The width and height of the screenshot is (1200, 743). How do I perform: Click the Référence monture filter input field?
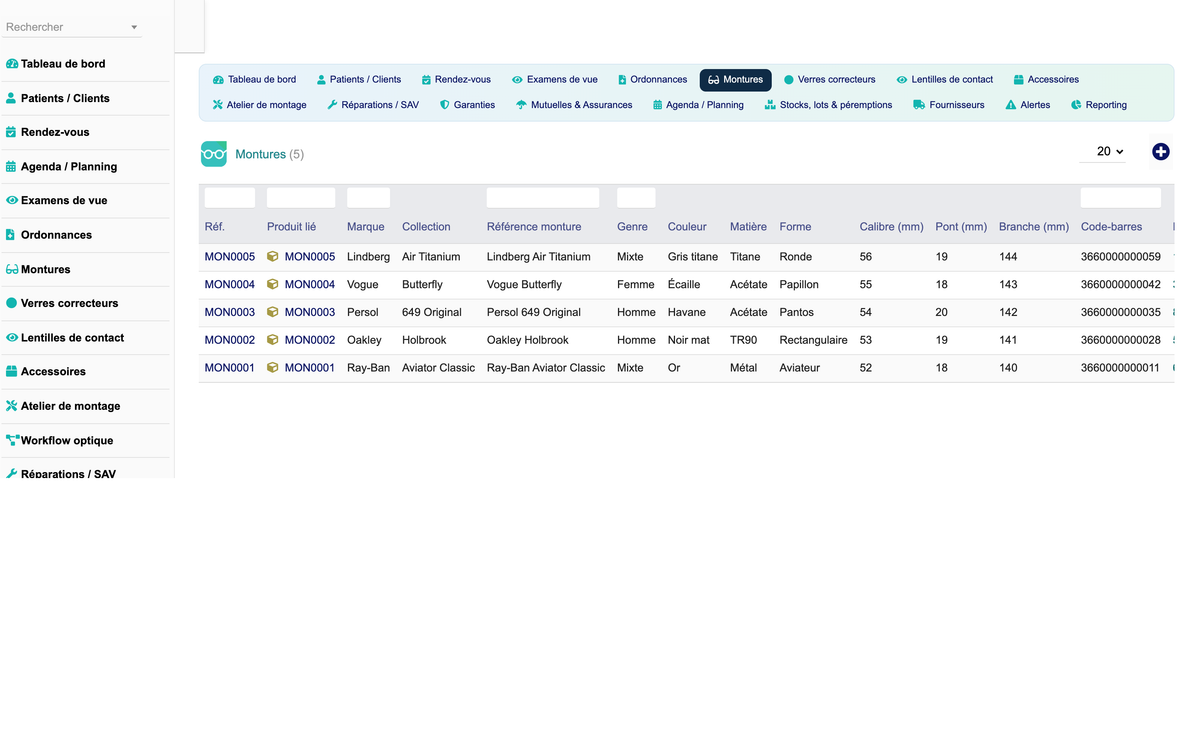[x=543, y=198]
